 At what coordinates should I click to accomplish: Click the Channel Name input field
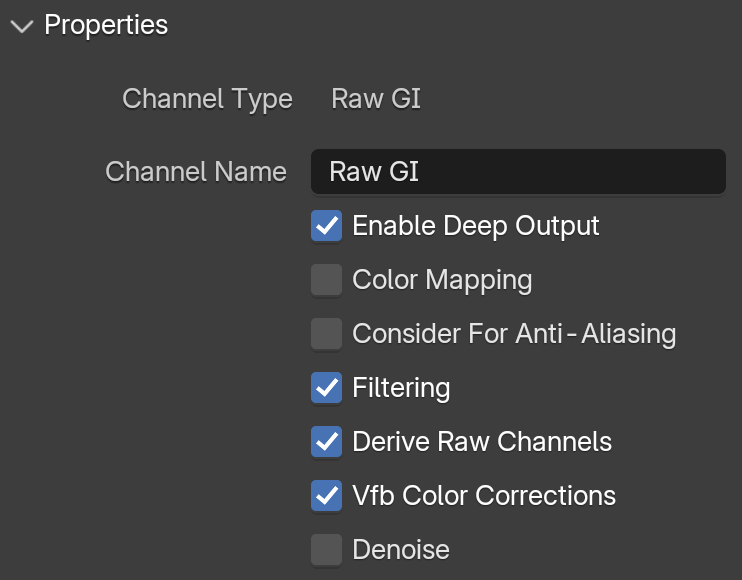point(518,171)
